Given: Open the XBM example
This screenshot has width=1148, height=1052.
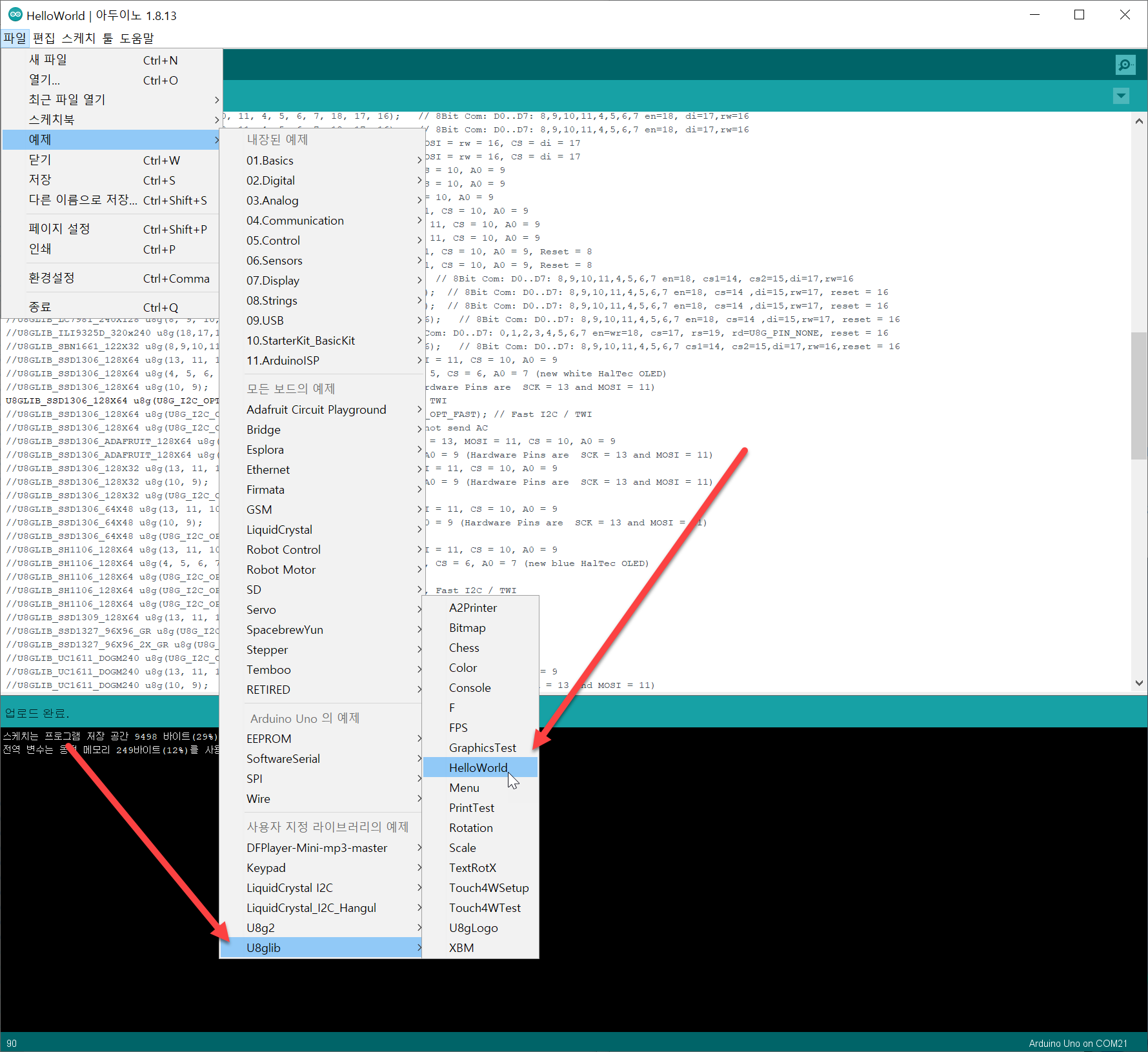Looking at the screenshot, I should tap(480, 948).
